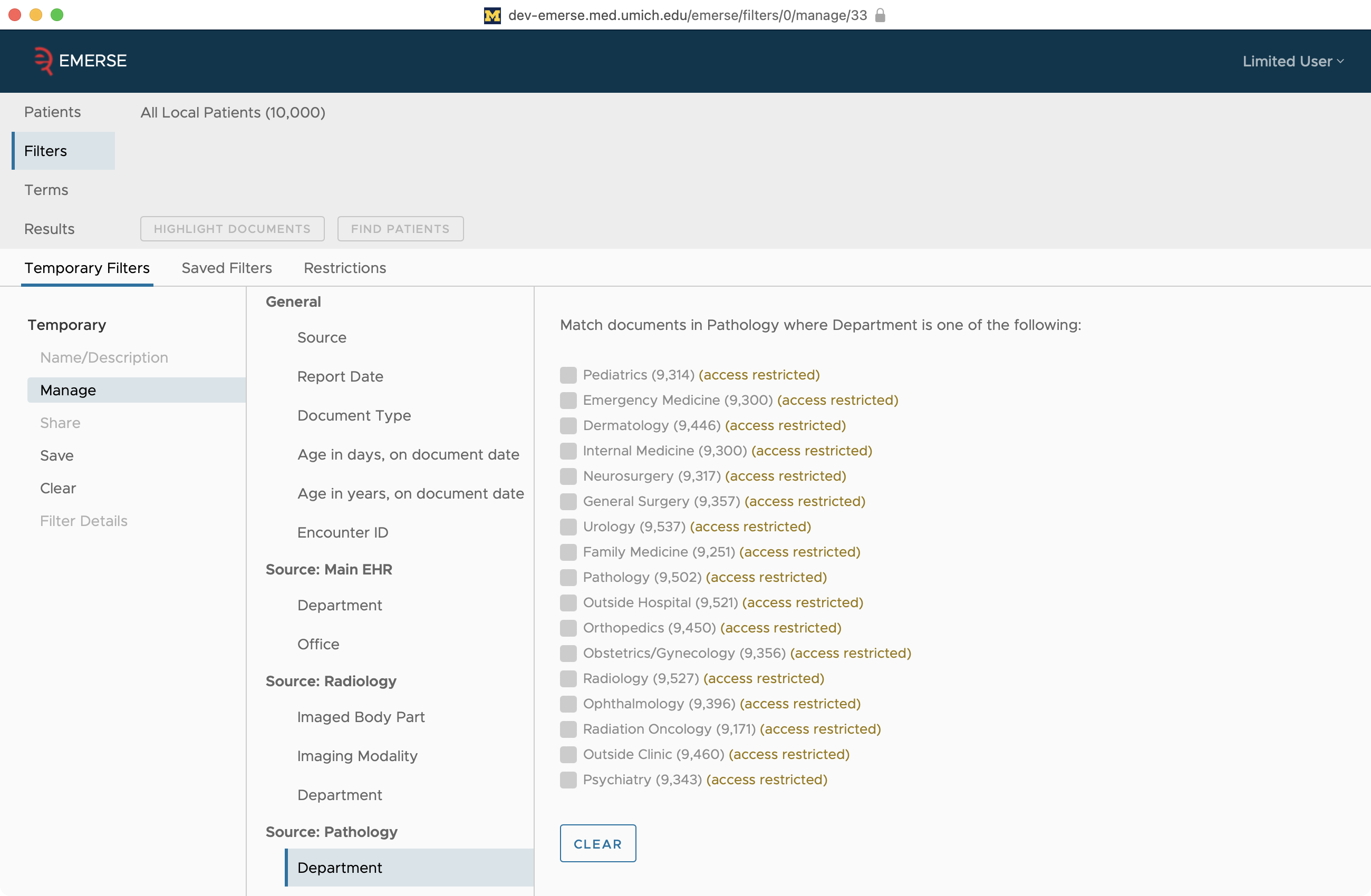
Task: Select the Office filter
Action: 318,645
